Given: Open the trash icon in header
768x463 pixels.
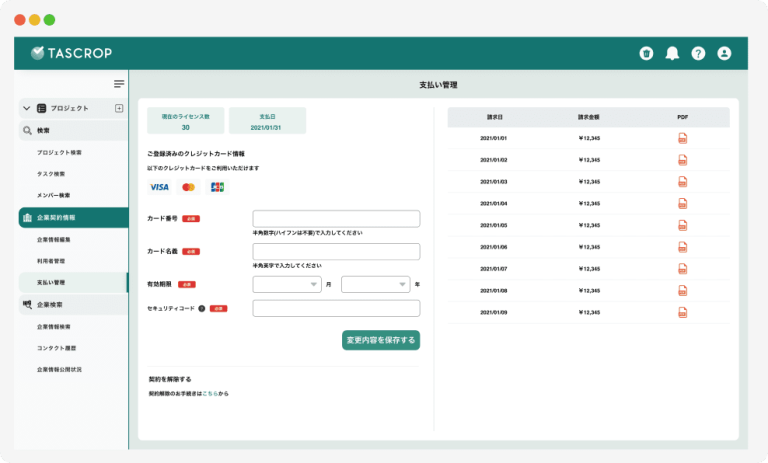Looking at the screenshot, I should 646,53.
